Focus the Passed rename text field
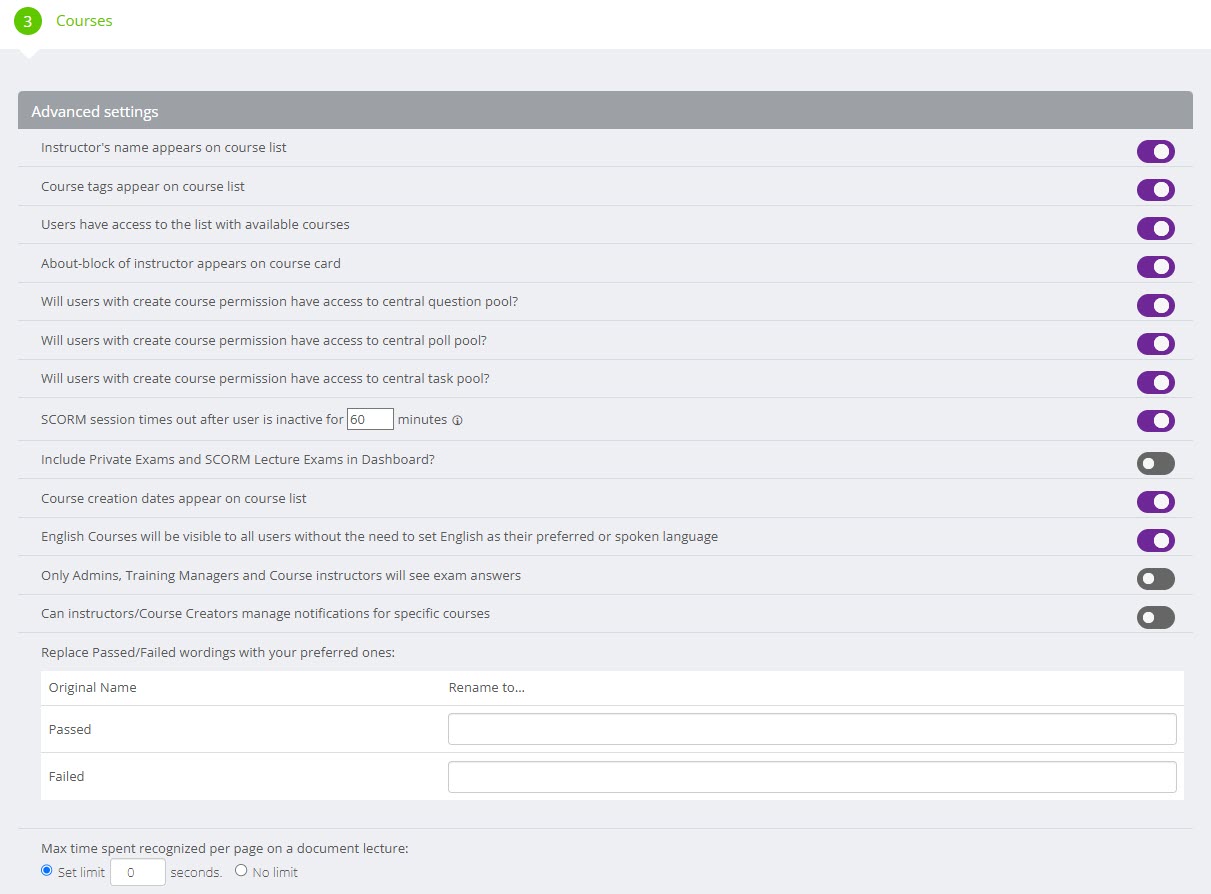The height and width of the screenshot is (894, 1211). pyautogui.click(x=811, y=730)
